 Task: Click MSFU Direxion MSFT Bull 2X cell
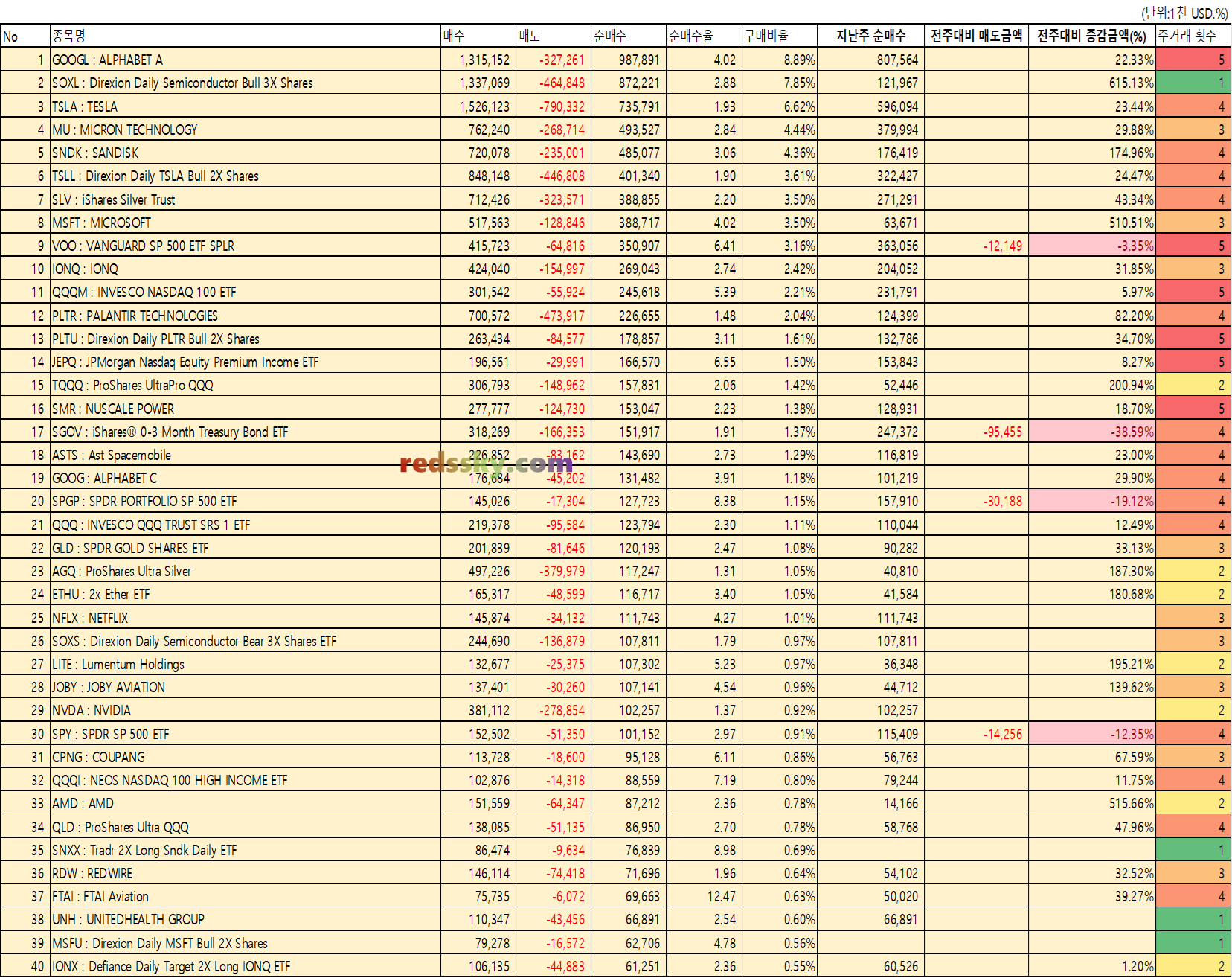(246, 943)
